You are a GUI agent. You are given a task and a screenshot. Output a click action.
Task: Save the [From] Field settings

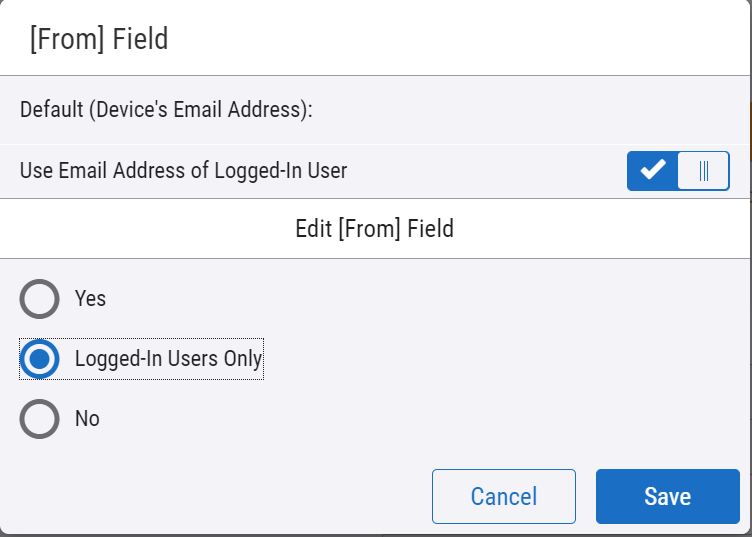click(x=667, y=496)
